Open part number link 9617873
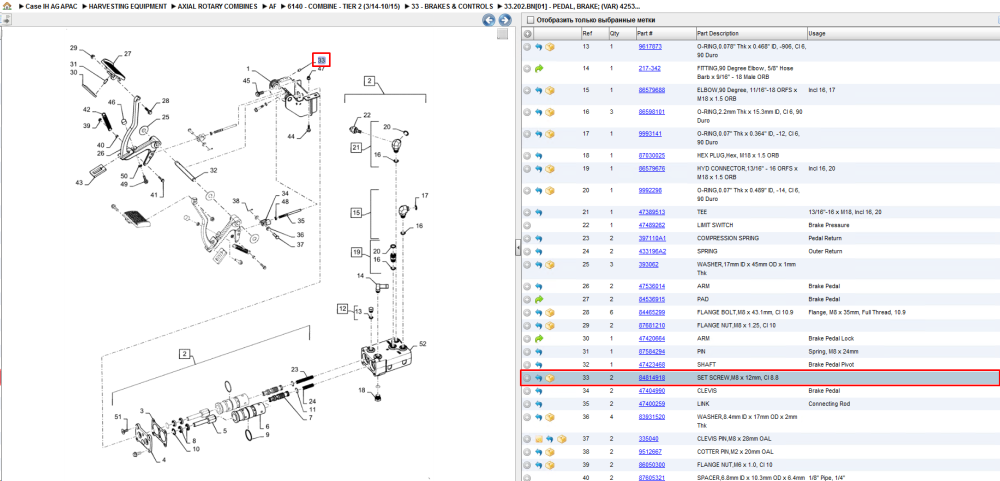 [650, 47]
